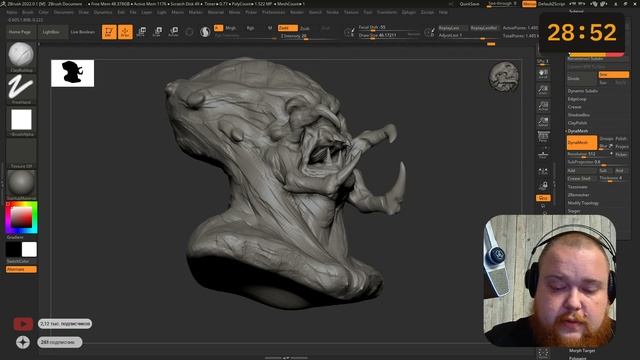Expand the Dynamic Subdiv section
640x360 pixels.
(x=582, y=91)
